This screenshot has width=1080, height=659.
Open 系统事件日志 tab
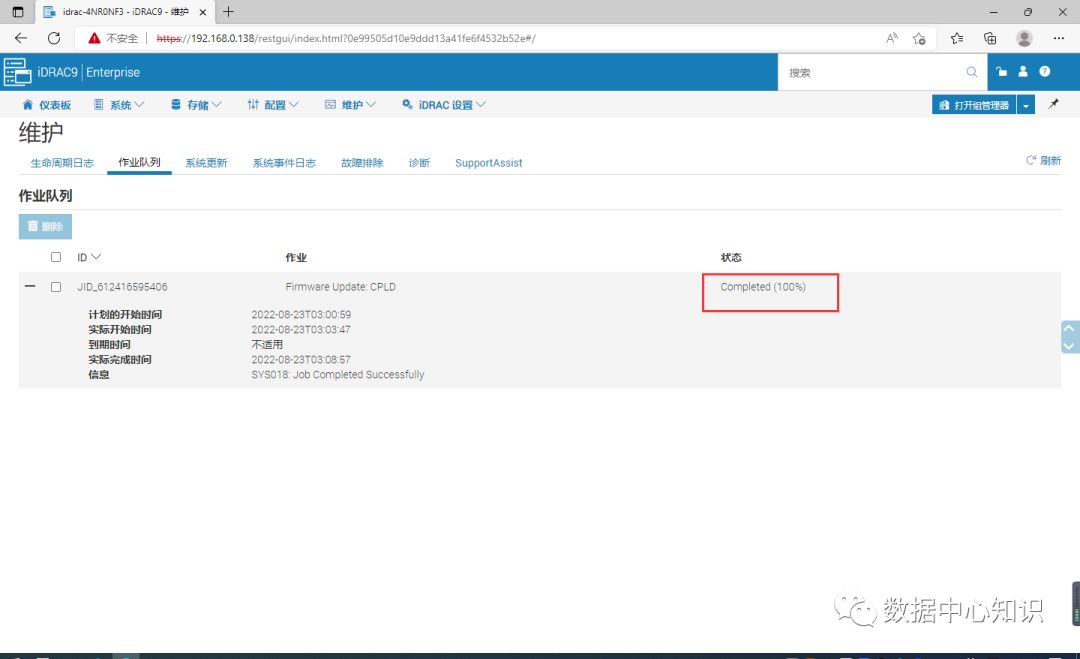coord(284,163)
